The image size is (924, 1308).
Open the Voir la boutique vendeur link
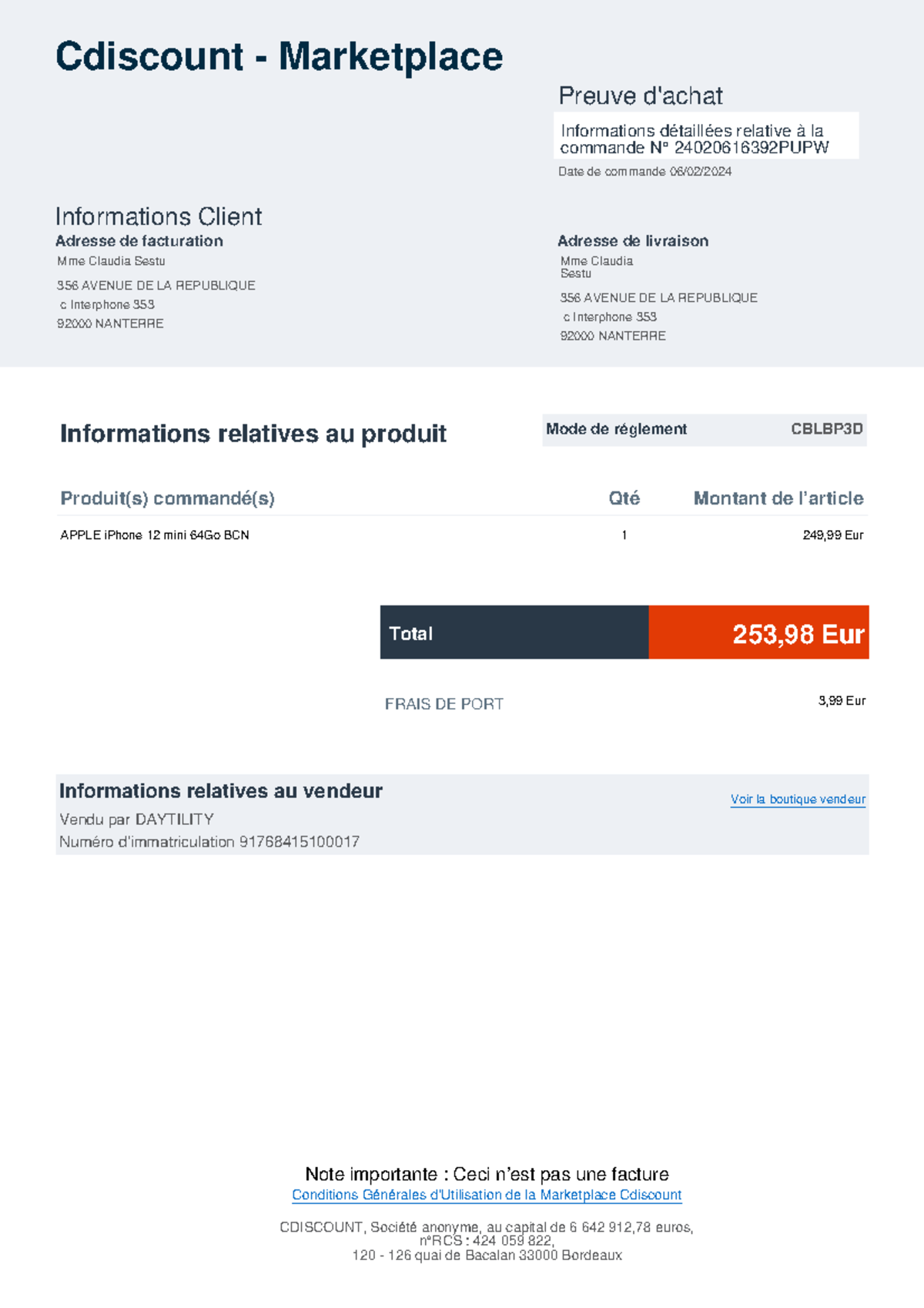[798, 800]
